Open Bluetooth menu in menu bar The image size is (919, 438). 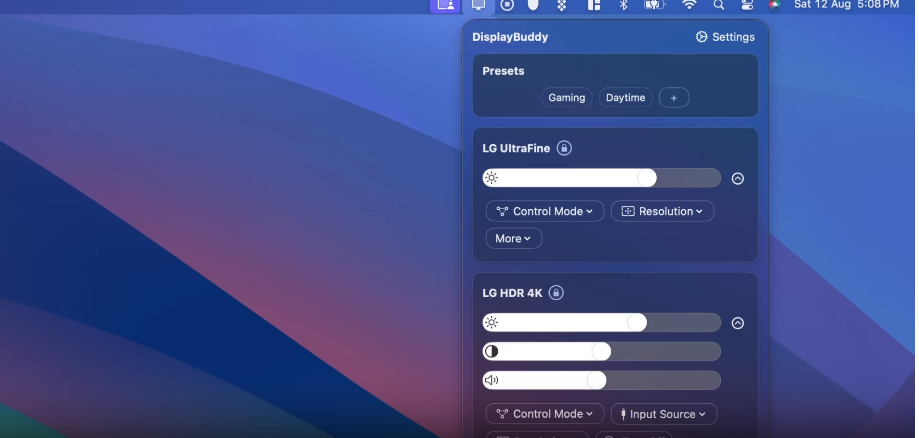624,5
